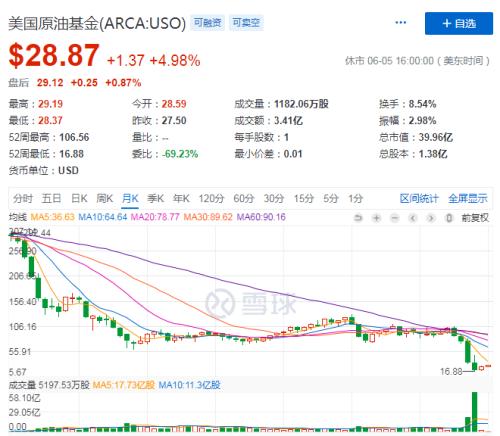Click the 可融资 margin tag
The width and height of the screenshot is (500, 436).
point(207,23)
